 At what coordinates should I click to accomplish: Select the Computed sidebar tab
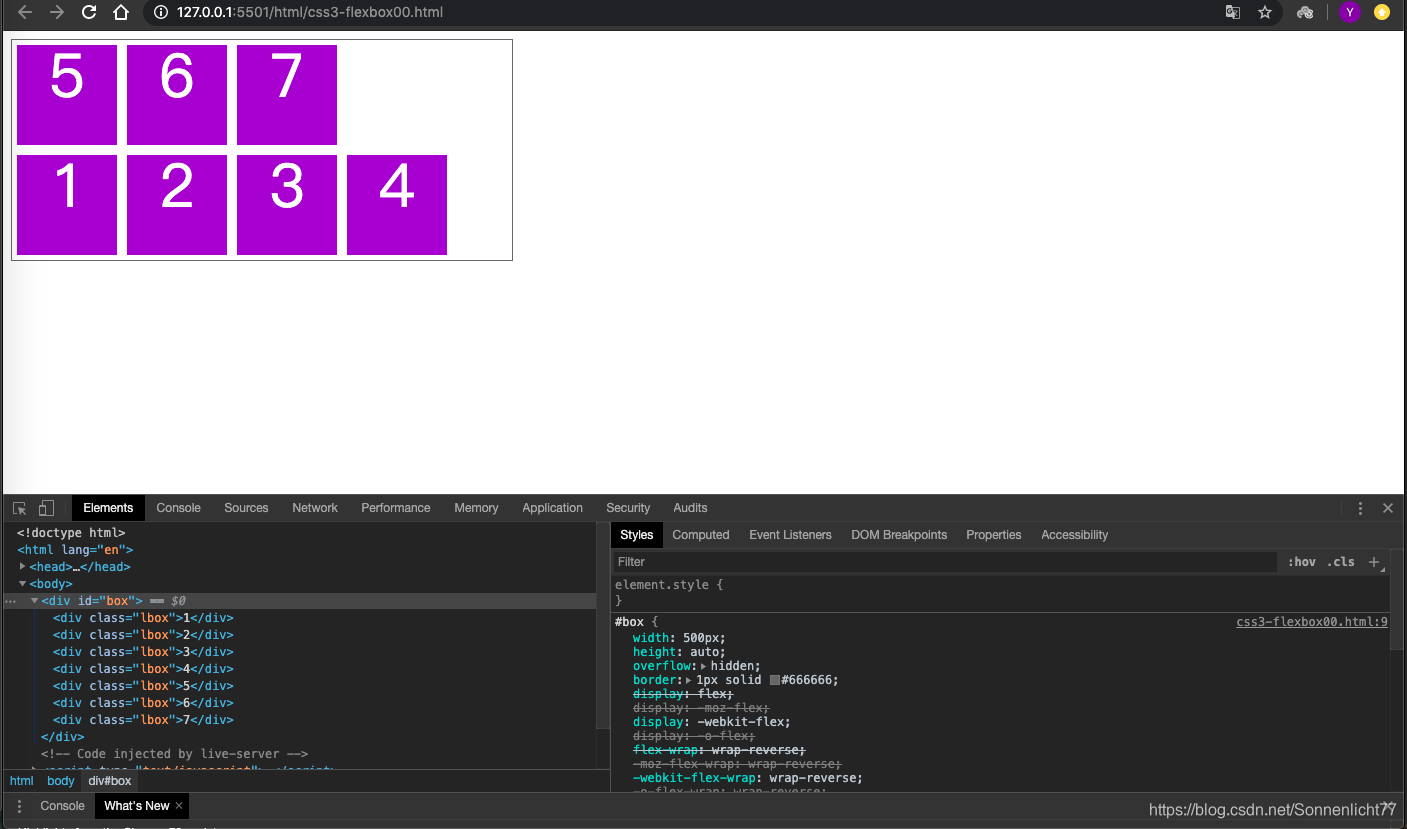pyautogui.click(x=700, y=535)
